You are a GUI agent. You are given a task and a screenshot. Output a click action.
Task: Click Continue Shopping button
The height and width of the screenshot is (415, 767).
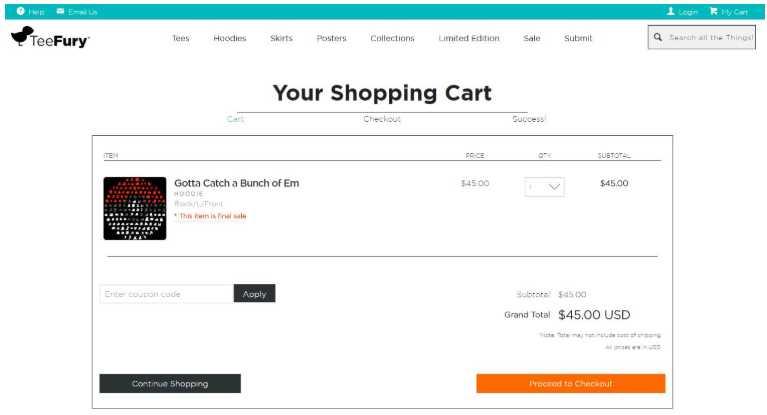point(170,383)
